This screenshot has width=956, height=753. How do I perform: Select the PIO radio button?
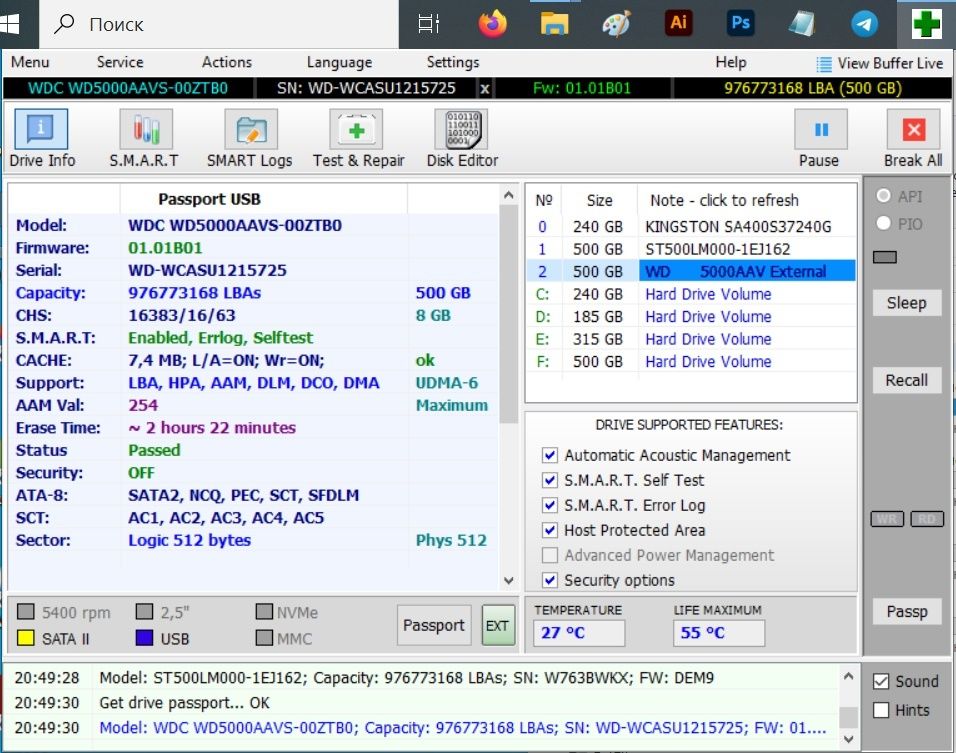point(883,223)
